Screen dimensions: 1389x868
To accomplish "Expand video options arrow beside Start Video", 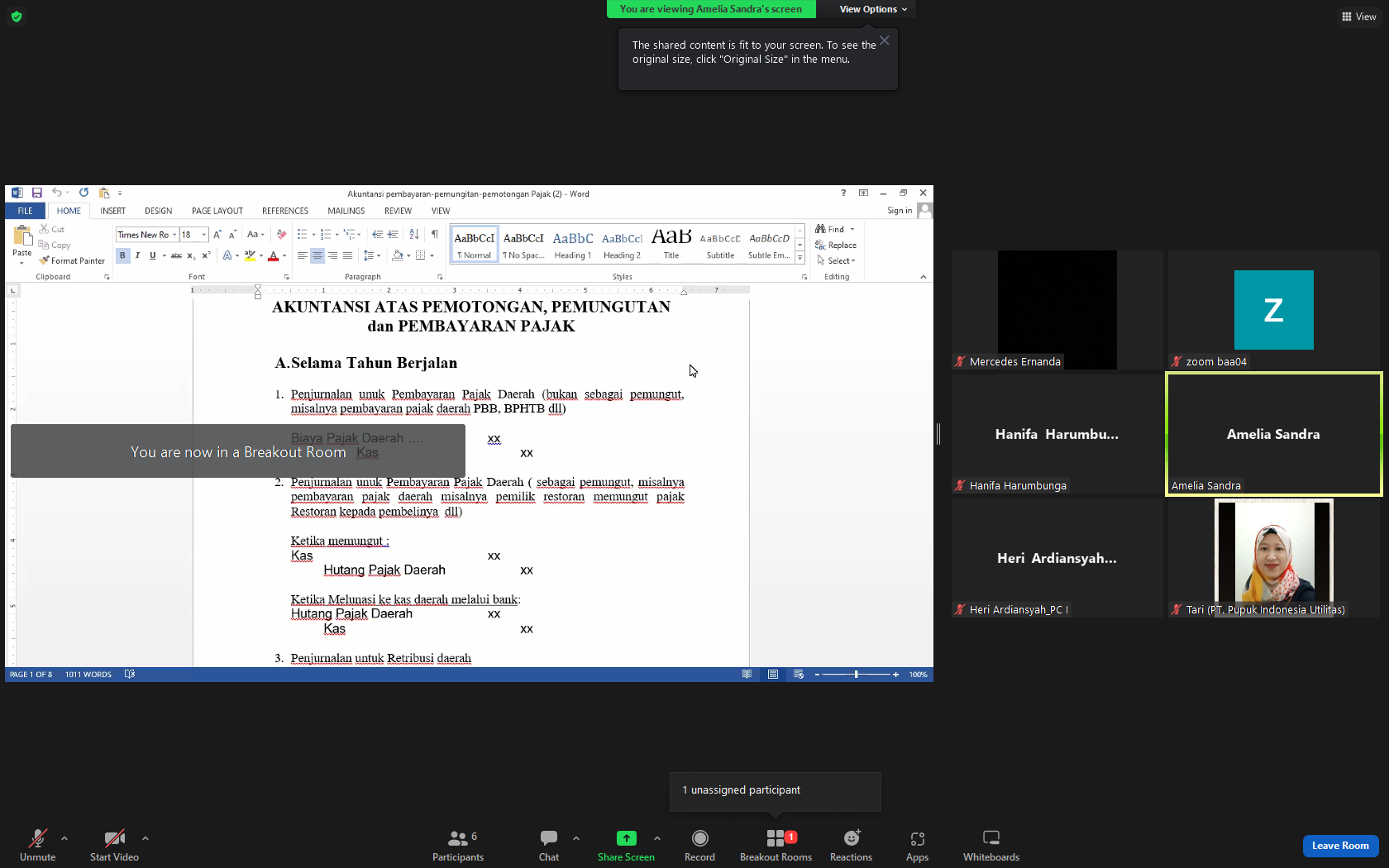I will point(146,838).
